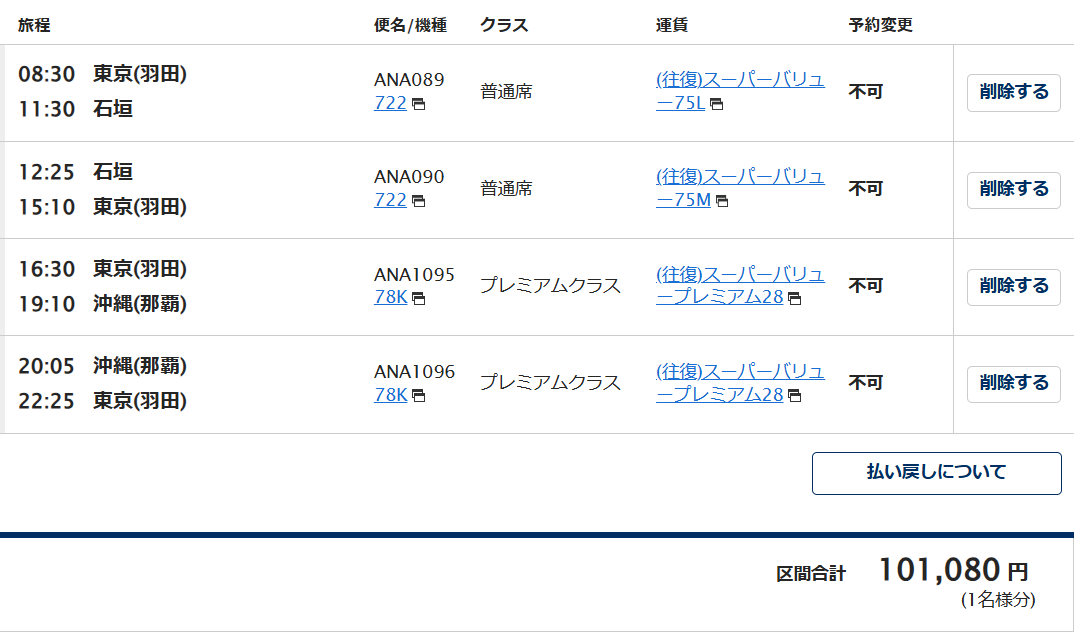Open popup icon beside ANA089 aircraft 722
Viewport: 1089px width, 637px height.
(x=418, y=104)
